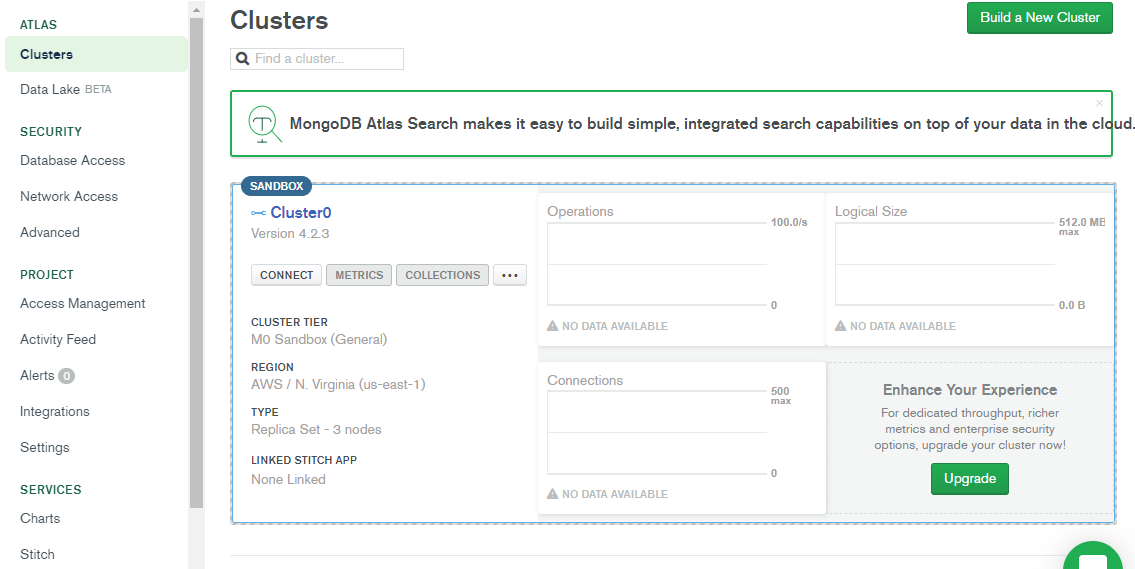Open Integrations
Viewport: 1135px width, 569px height.
(x=55, y=411)
